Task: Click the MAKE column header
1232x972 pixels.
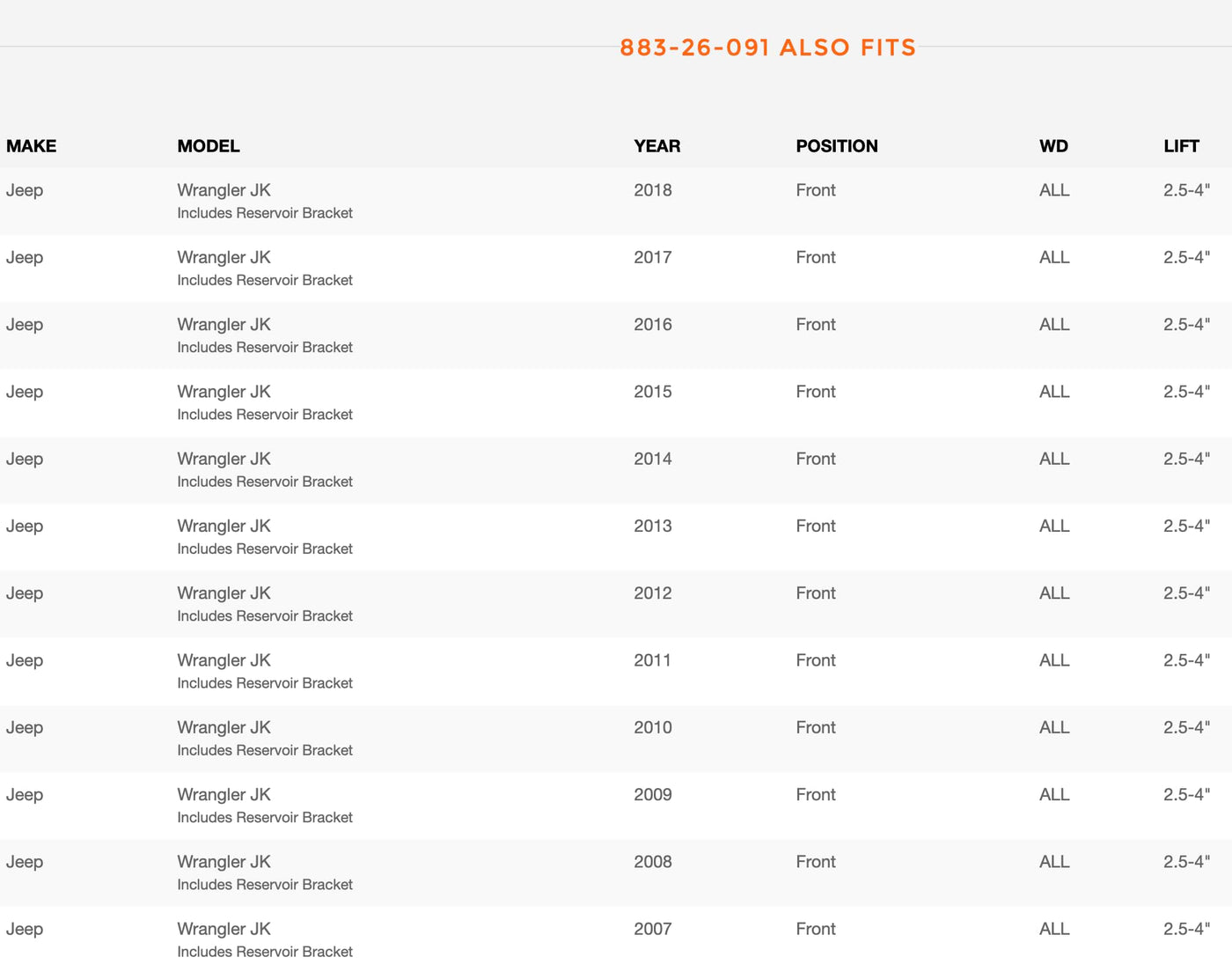Action: [x=31, y=146]
